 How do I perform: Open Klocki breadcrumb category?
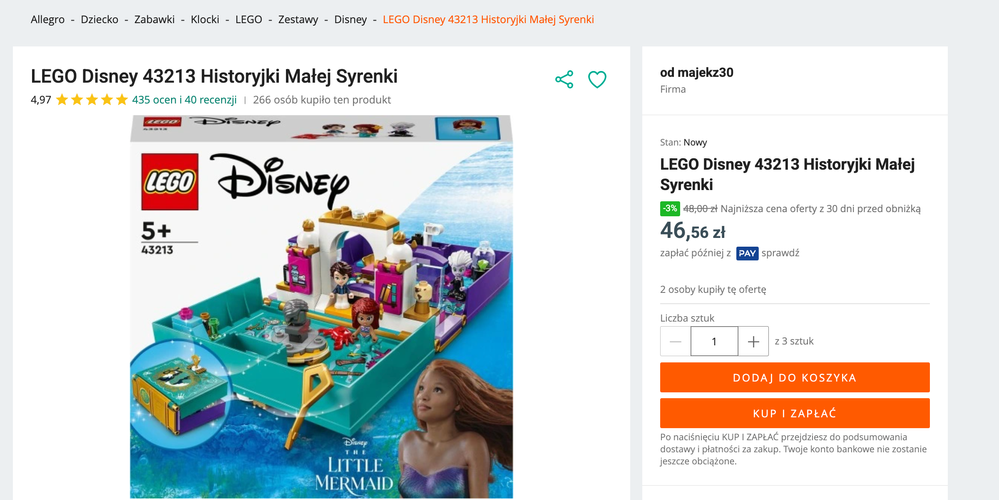pyautogui.click(x=205, y=20)
